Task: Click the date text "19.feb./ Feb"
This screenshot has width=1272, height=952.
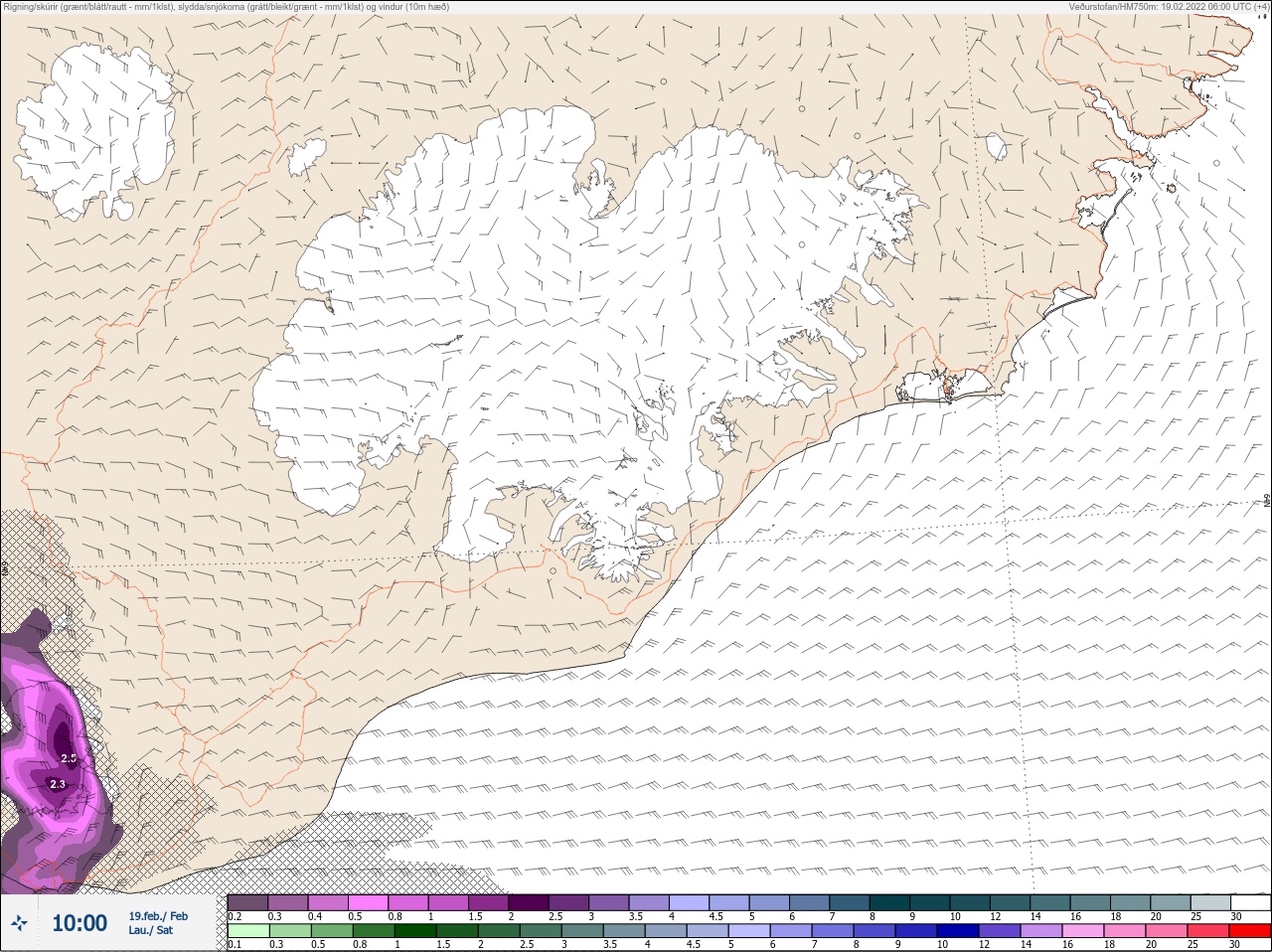Action: click(158, 916)
